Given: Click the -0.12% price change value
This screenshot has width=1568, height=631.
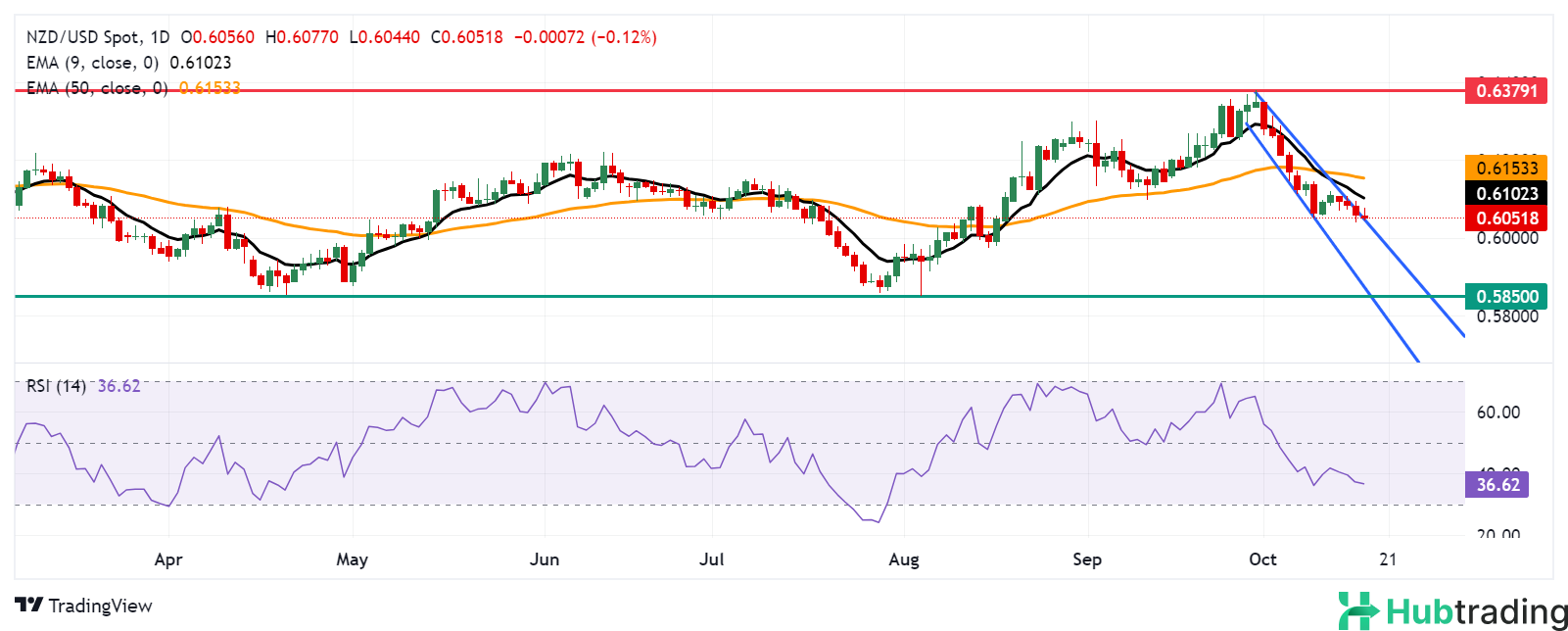Looking at the screenshot, I should [624, 37].
